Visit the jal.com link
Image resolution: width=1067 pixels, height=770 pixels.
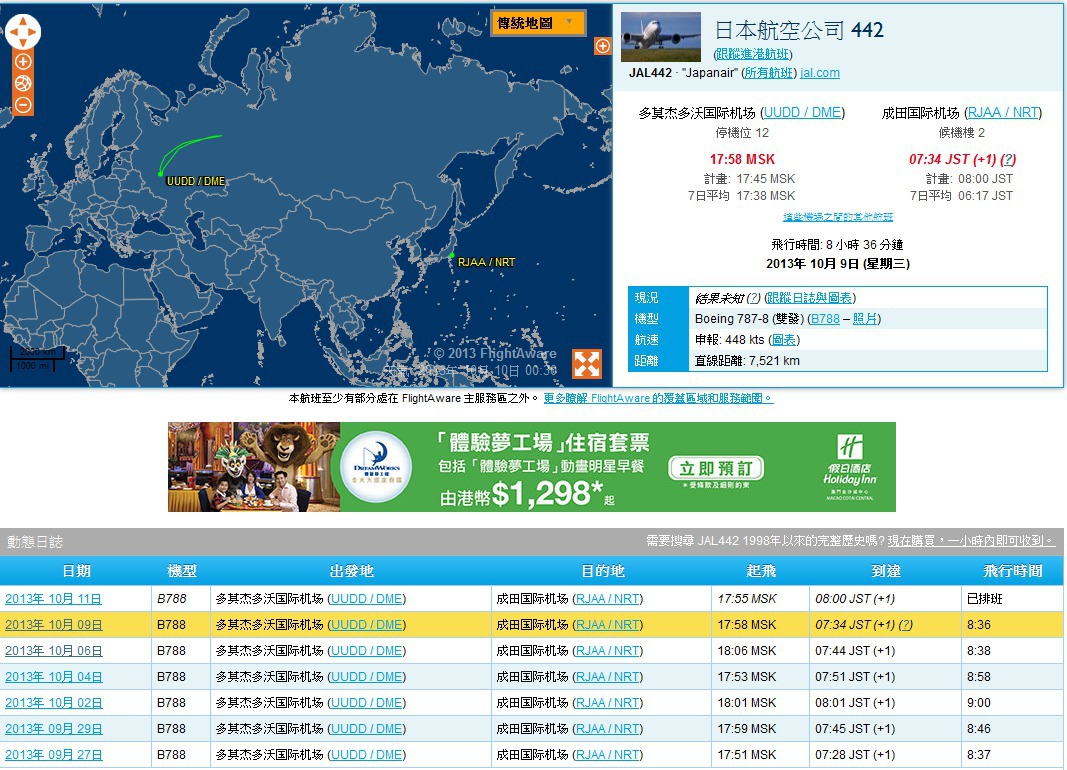[820, 73]
